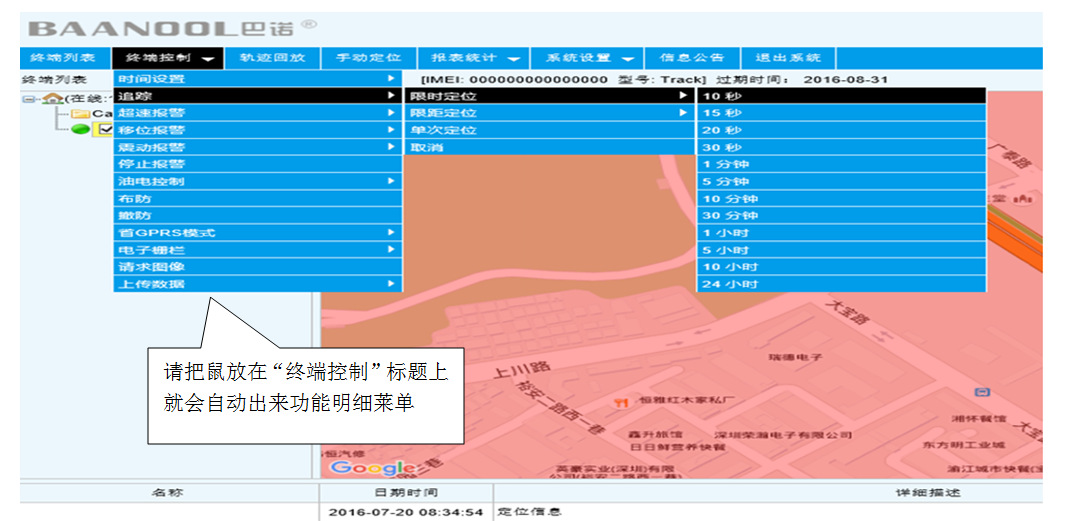Select the 5 小时 interval
Image resolution: width=1078 pixels, height=521 pixels.
point(842,250)
